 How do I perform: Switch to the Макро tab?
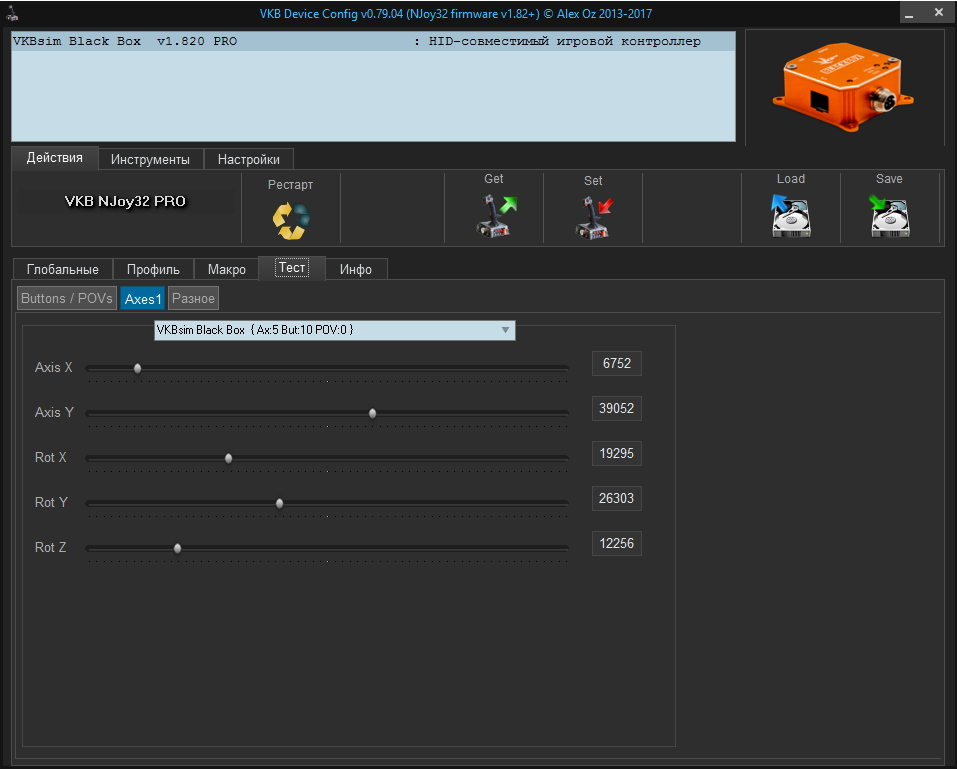point(226,269)
